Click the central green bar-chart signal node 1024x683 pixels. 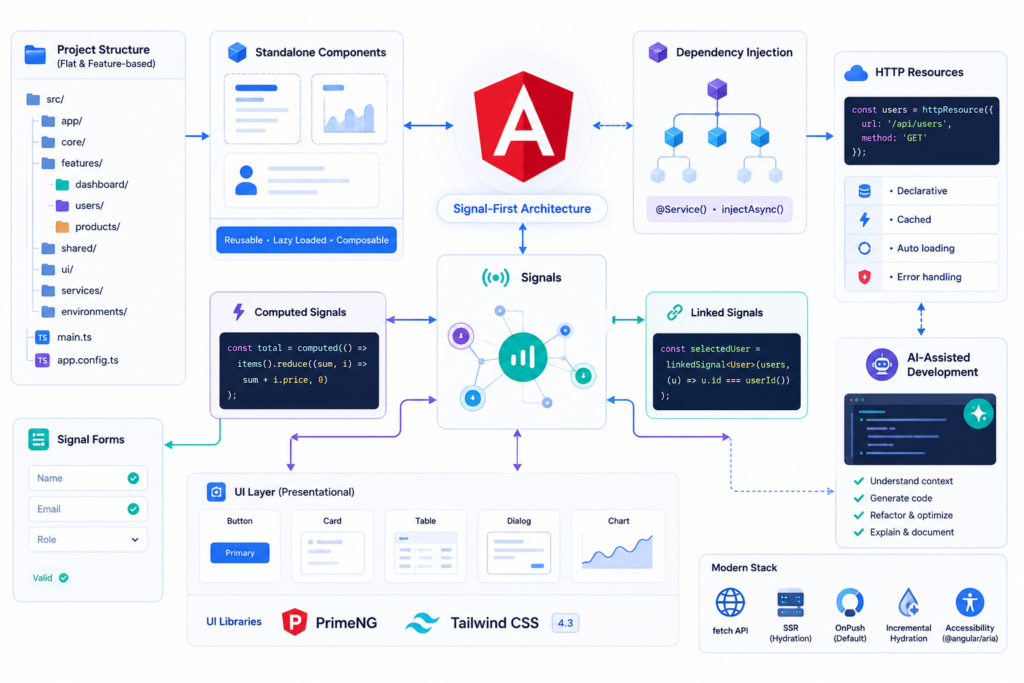[522, 357]
